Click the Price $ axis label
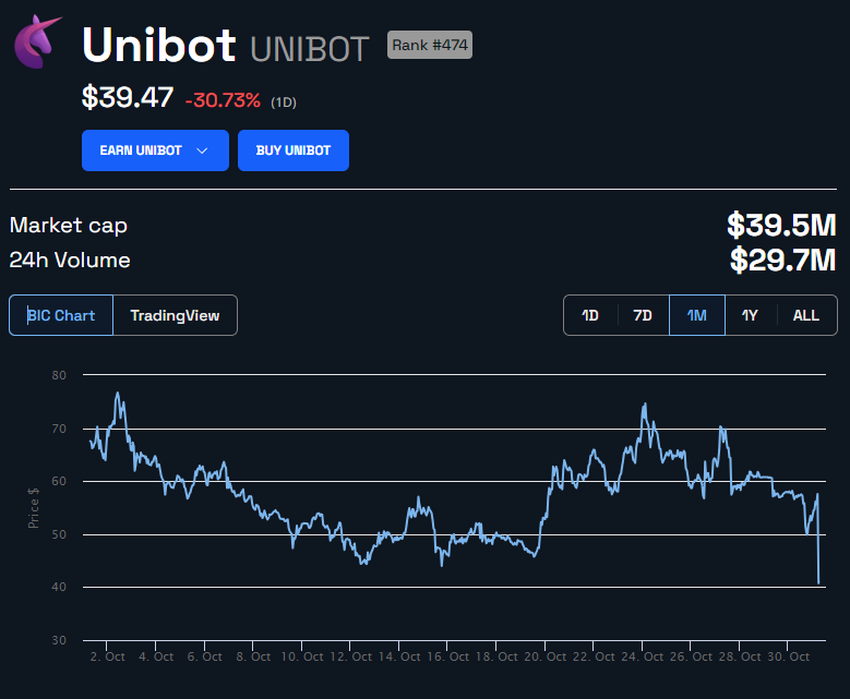850x699 pixels. pos(34,507)
